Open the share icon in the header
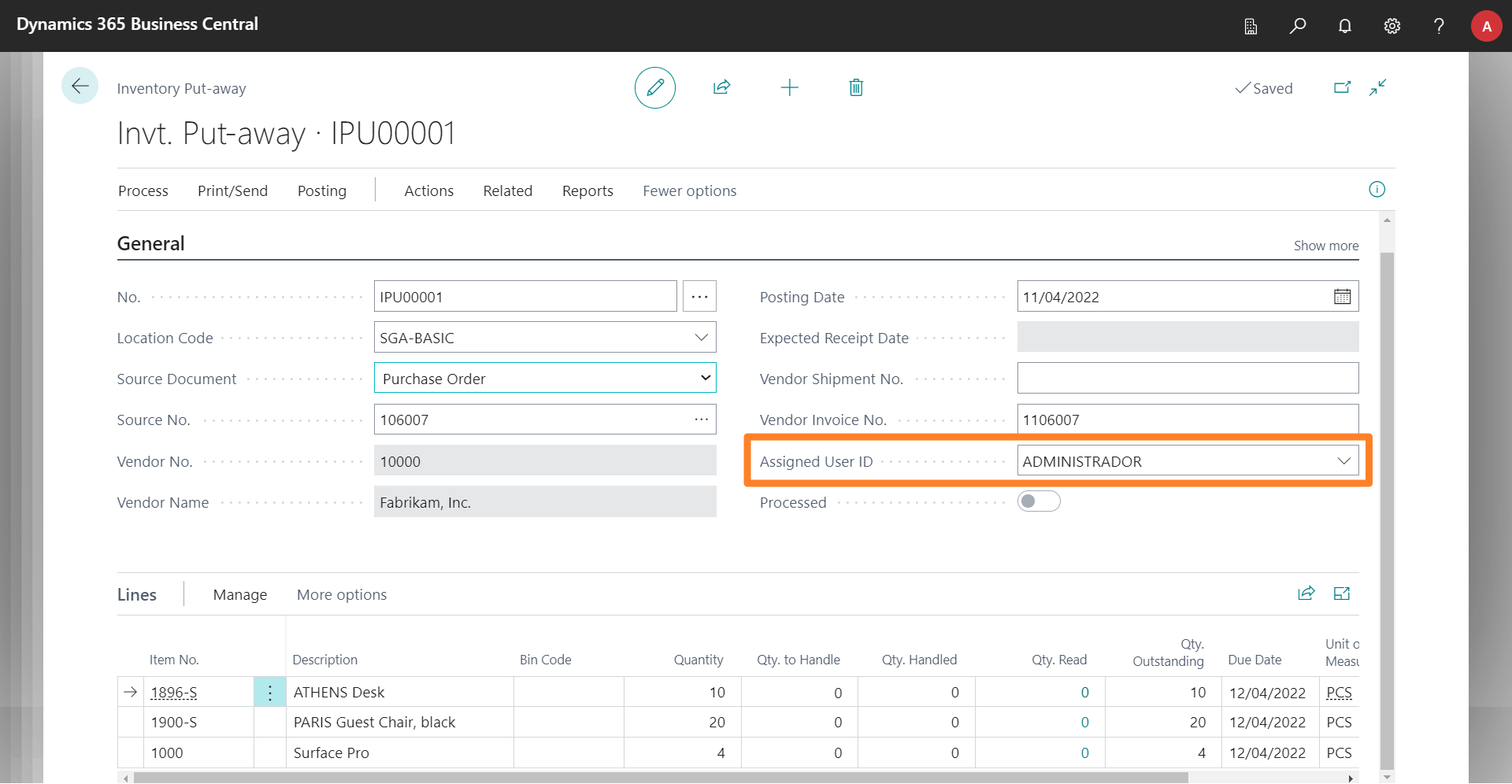 (x=722, y=87)
